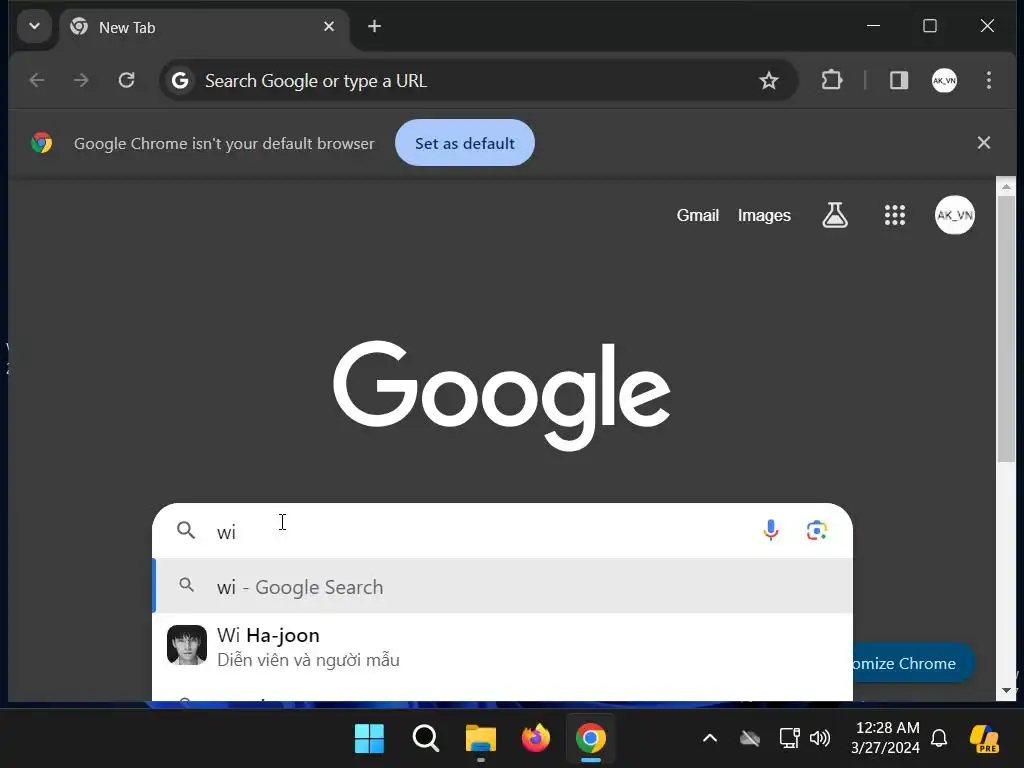Open the volume speaker tray icon
1024x768 pixels.
(820, 739)
